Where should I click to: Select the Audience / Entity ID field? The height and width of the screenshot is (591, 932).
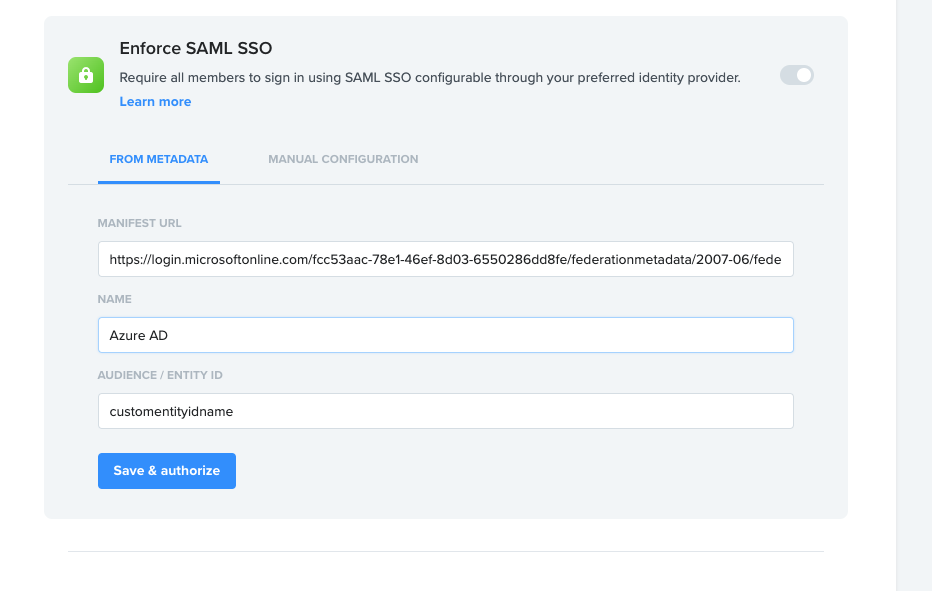(x=445, y=411)
